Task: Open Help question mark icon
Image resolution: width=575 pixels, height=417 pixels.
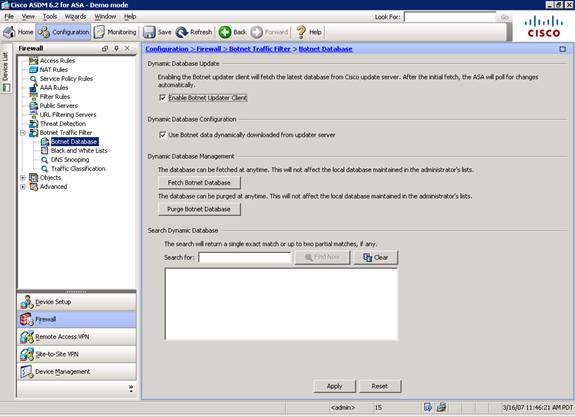Action: tap(301, 32)
